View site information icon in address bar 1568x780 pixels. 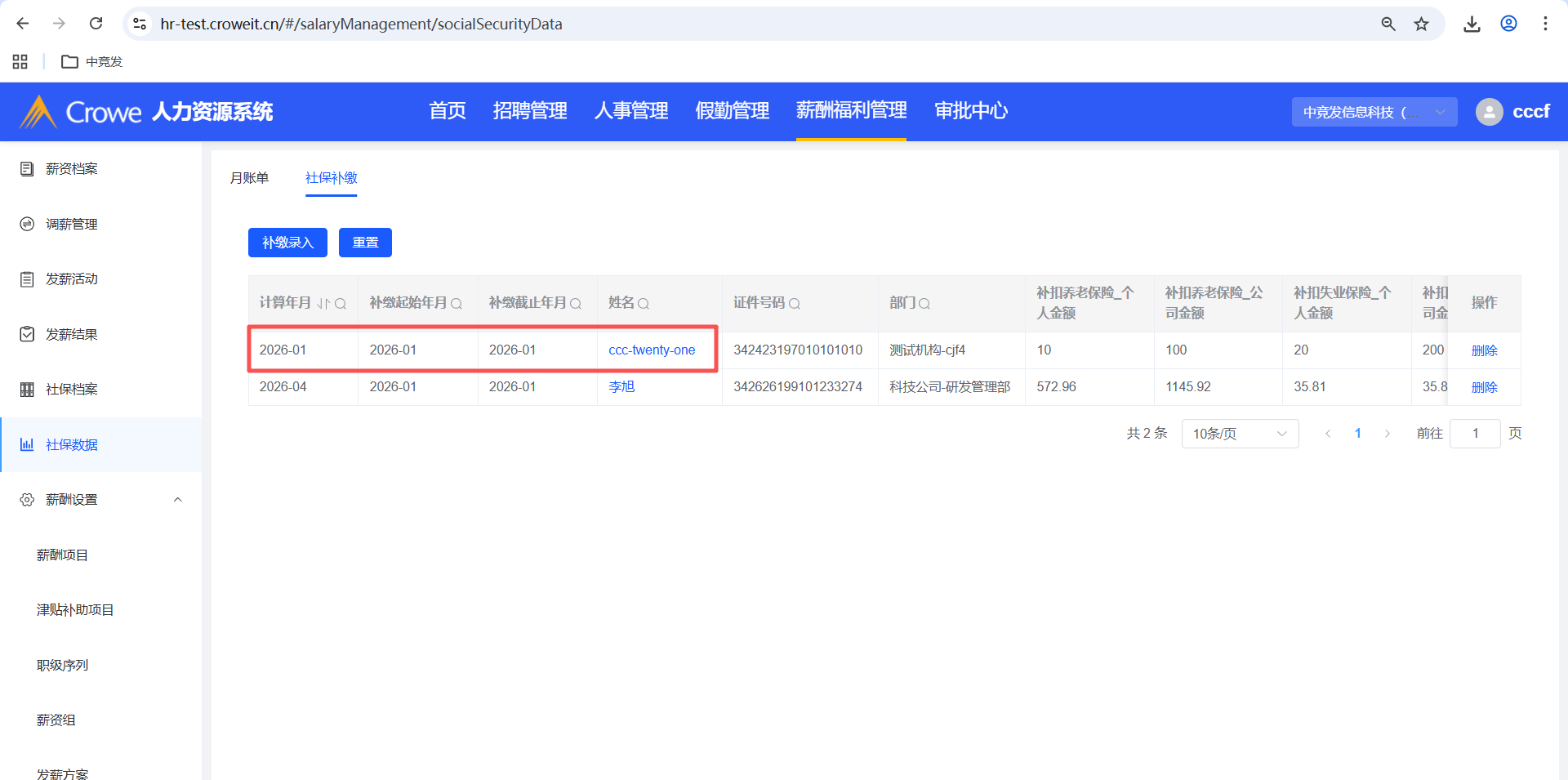[x=140, y=24]
